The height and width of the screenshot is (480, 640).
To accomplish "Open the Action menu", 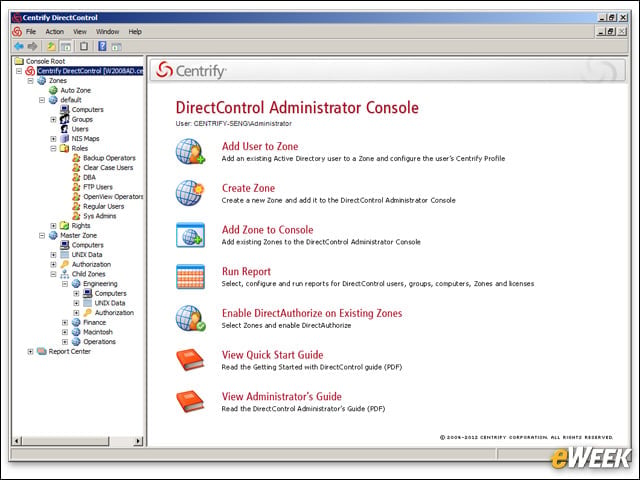I will (x=54, y=31).
